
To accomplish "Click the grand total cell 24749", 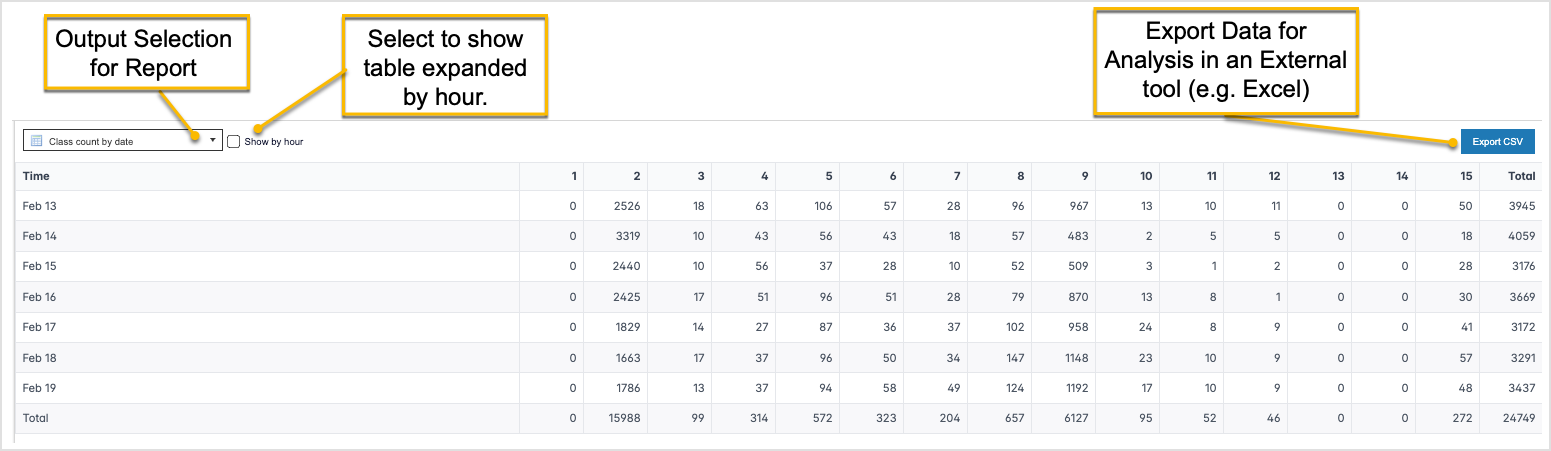I will coord(1520,418).
